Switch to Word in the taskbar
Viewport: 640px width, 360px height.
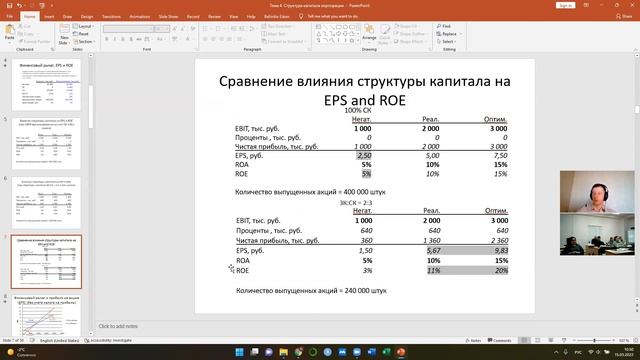click(x=371, y=352)
